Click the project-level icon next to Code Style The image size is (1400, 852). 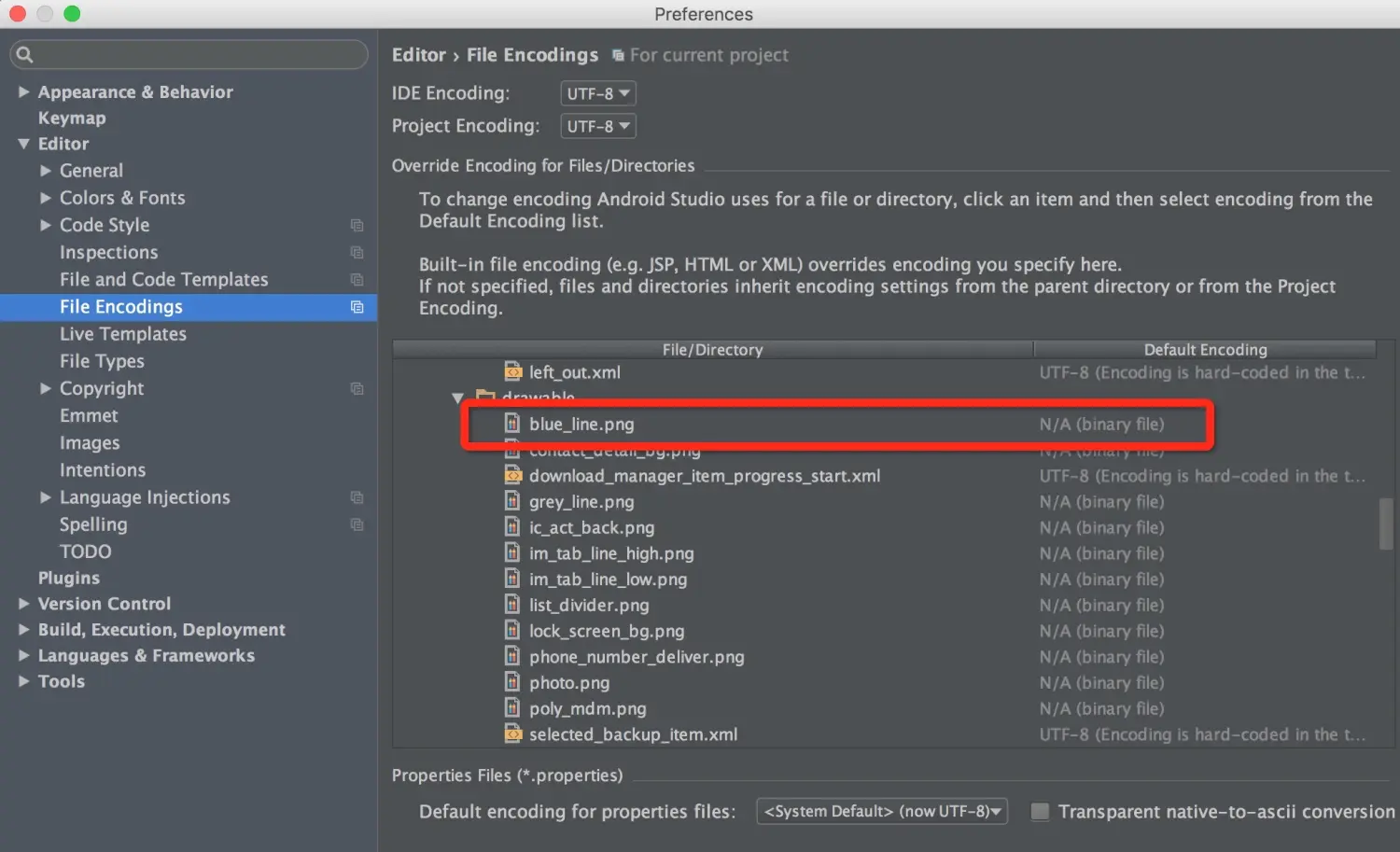point(357,225)
